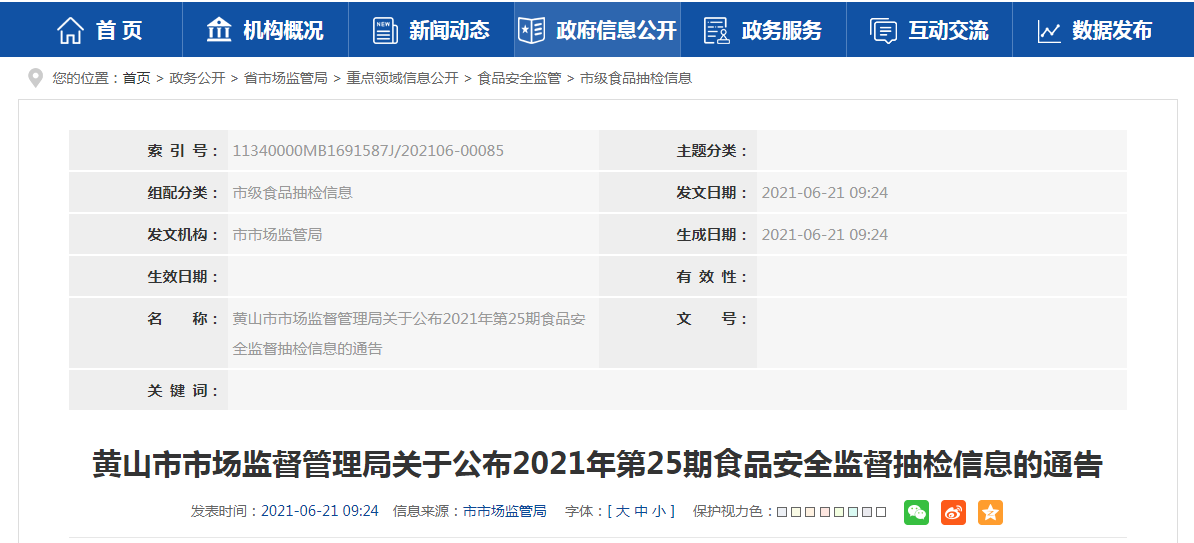Click the 文号 field label
The height and width of the screenshot is (543, 1194).
pos(712,318)
